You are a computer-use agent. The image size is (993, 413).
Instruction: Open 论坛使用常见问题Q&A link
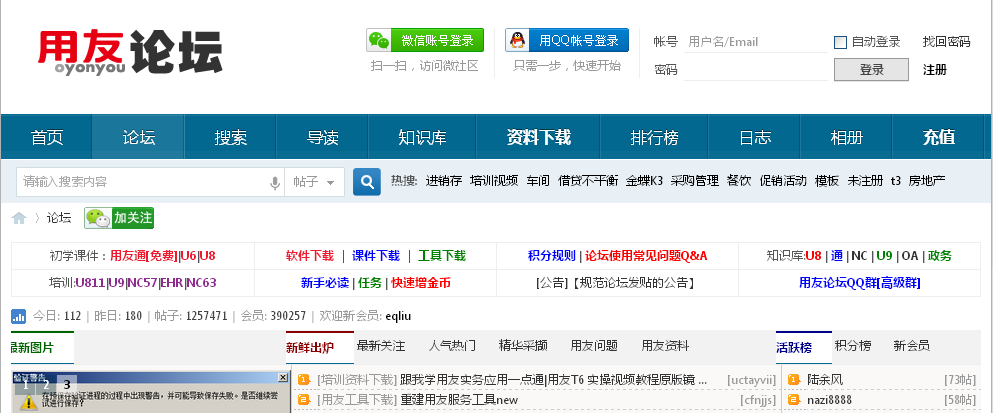(x=646, y=256)
